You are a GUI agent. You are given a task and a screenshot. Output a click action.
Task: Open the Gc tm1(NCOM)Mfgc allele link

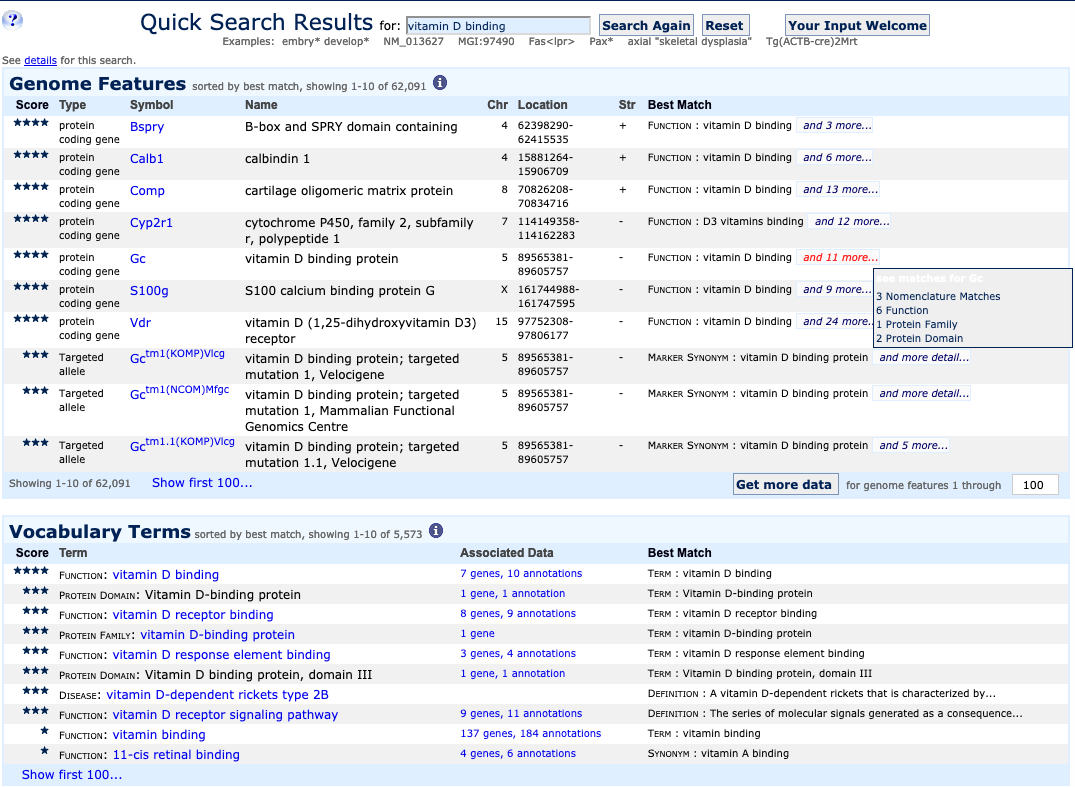pyautogui.click(x=180, y=392)
